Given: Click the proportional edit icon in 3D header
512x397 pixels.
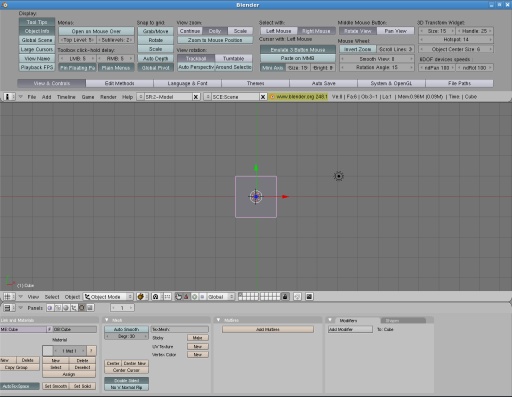Looking at the screenshot, I should [x=297, y=297].
